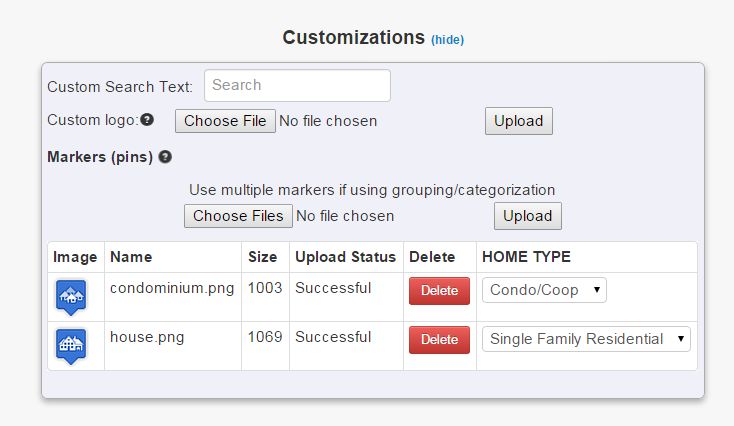Click help icon beside Markers (pins)

(165, 157)
